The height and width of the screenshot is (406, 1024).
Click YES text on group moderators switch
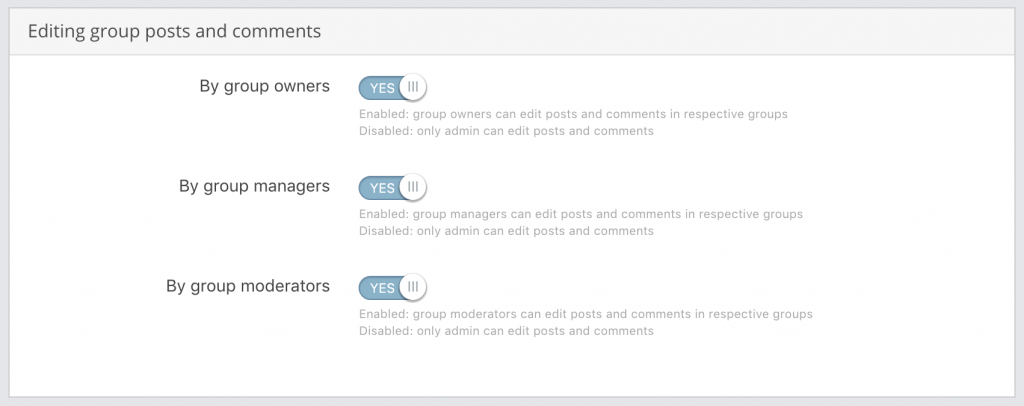(x=382, y=288)
